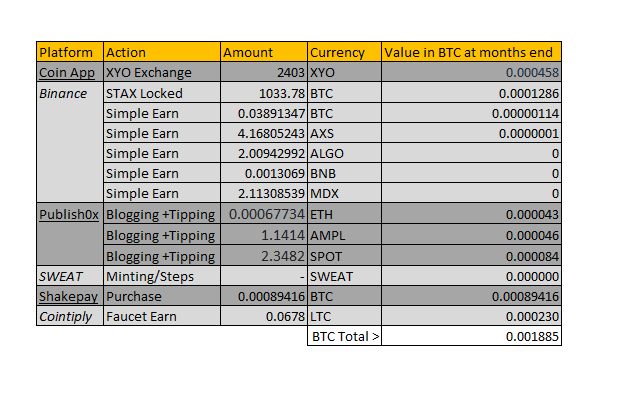This screenshot has height=411, width=618.
Task: Select the Currency header cell
Action: tap(344, 52)
